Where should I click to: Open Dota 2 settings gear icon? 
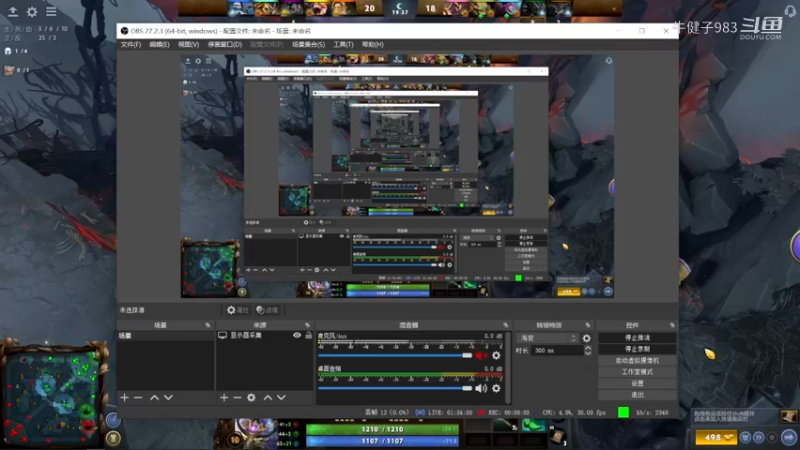[32, 11]
